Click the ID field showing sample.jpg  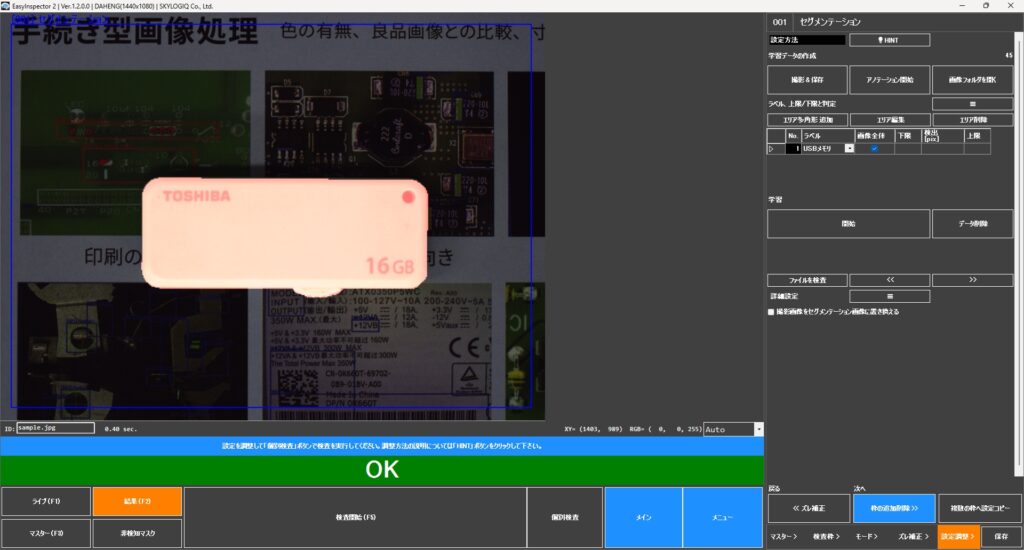(x=56, y=428)
